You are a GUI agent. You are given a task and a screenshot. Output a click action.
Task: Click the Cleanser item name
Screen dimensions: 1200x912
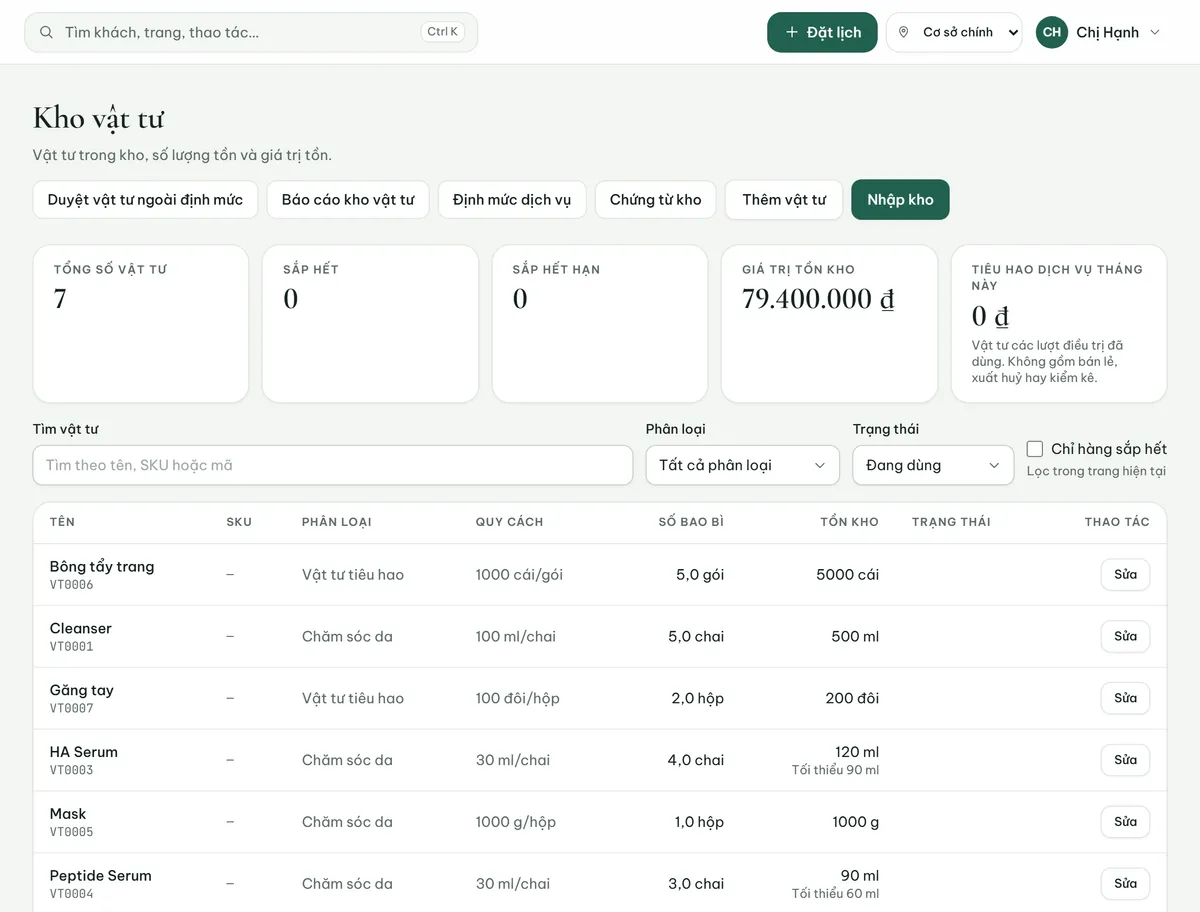point(81,628)
